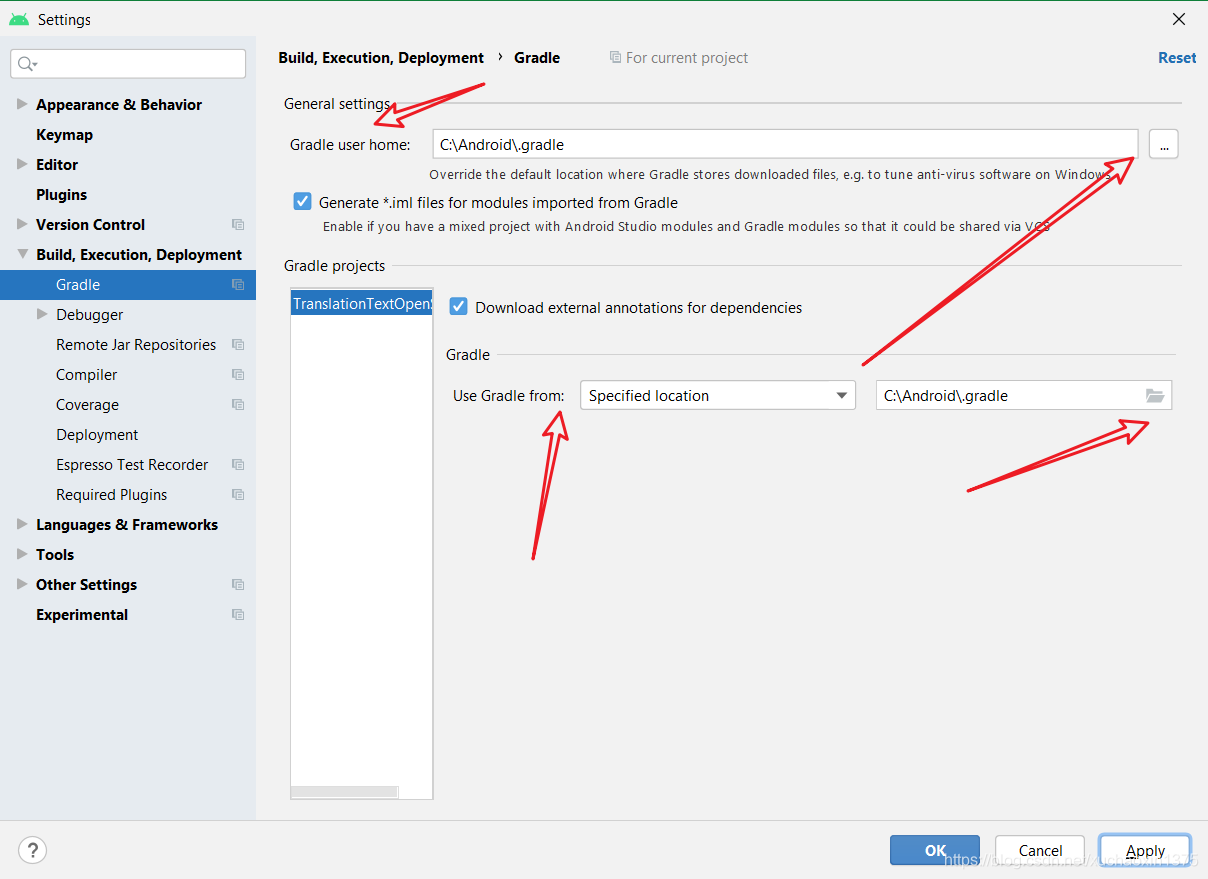The height and width of the screenshot is (879, 1208).
Task: Click the horizontal scrollbar under Gradle projects list
Action: (344, 792)
